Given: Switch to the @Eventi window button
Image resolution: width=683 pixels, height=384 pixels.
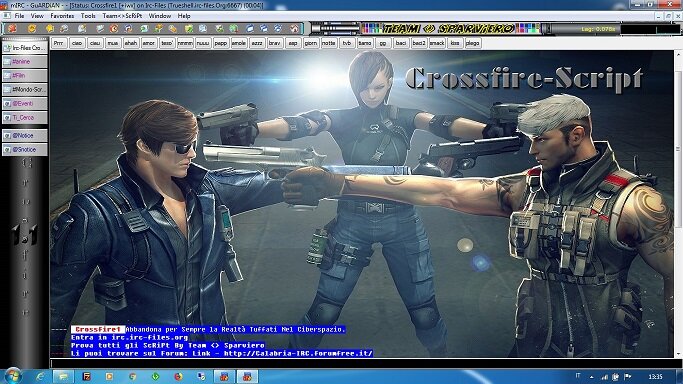Looking at the screenshot, I should click(25, 103).
